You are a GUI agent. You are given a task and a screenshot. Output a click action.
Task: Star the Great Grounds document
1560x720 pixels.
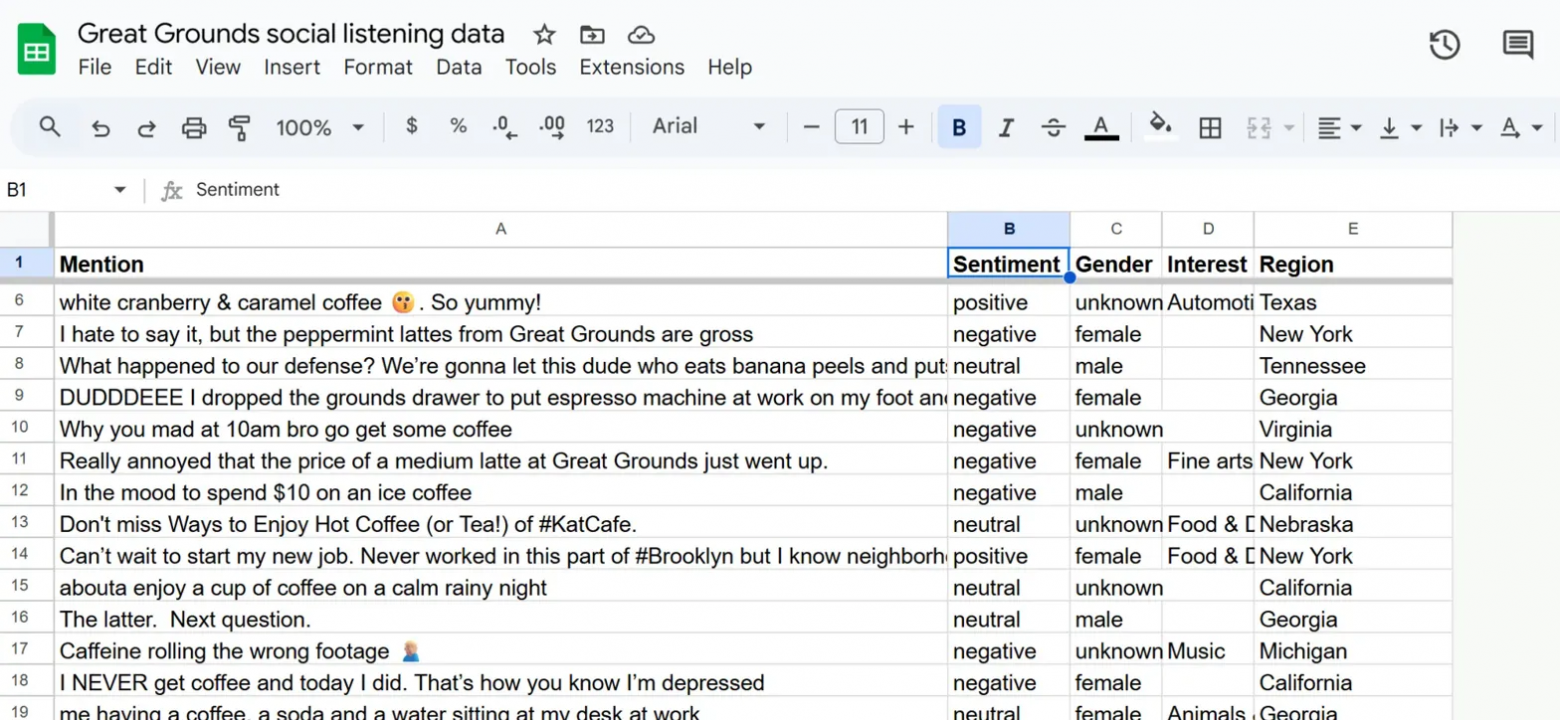pyautogui.click(x=544, y=35)
